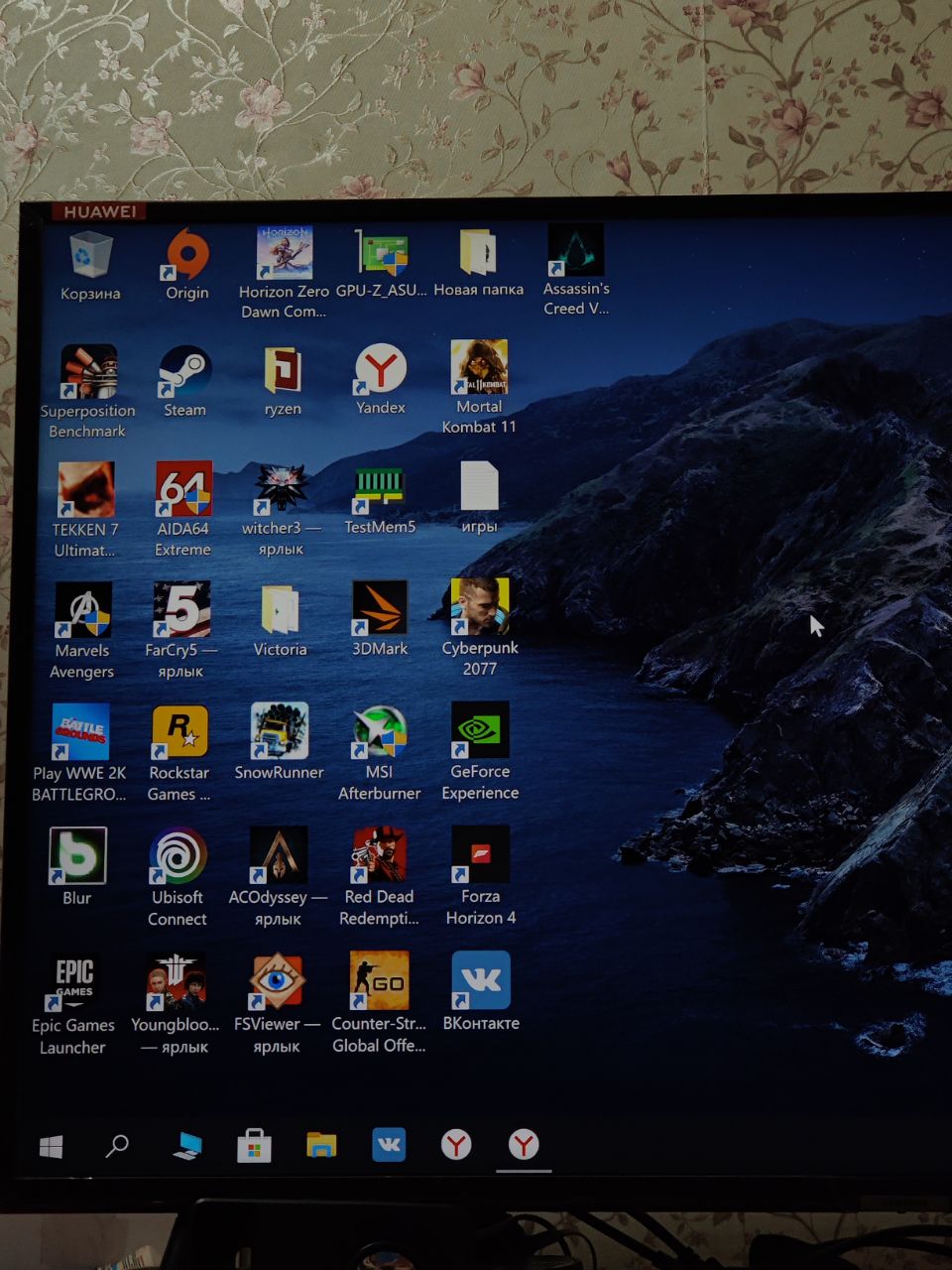Select the 3DMark icon

380,607
